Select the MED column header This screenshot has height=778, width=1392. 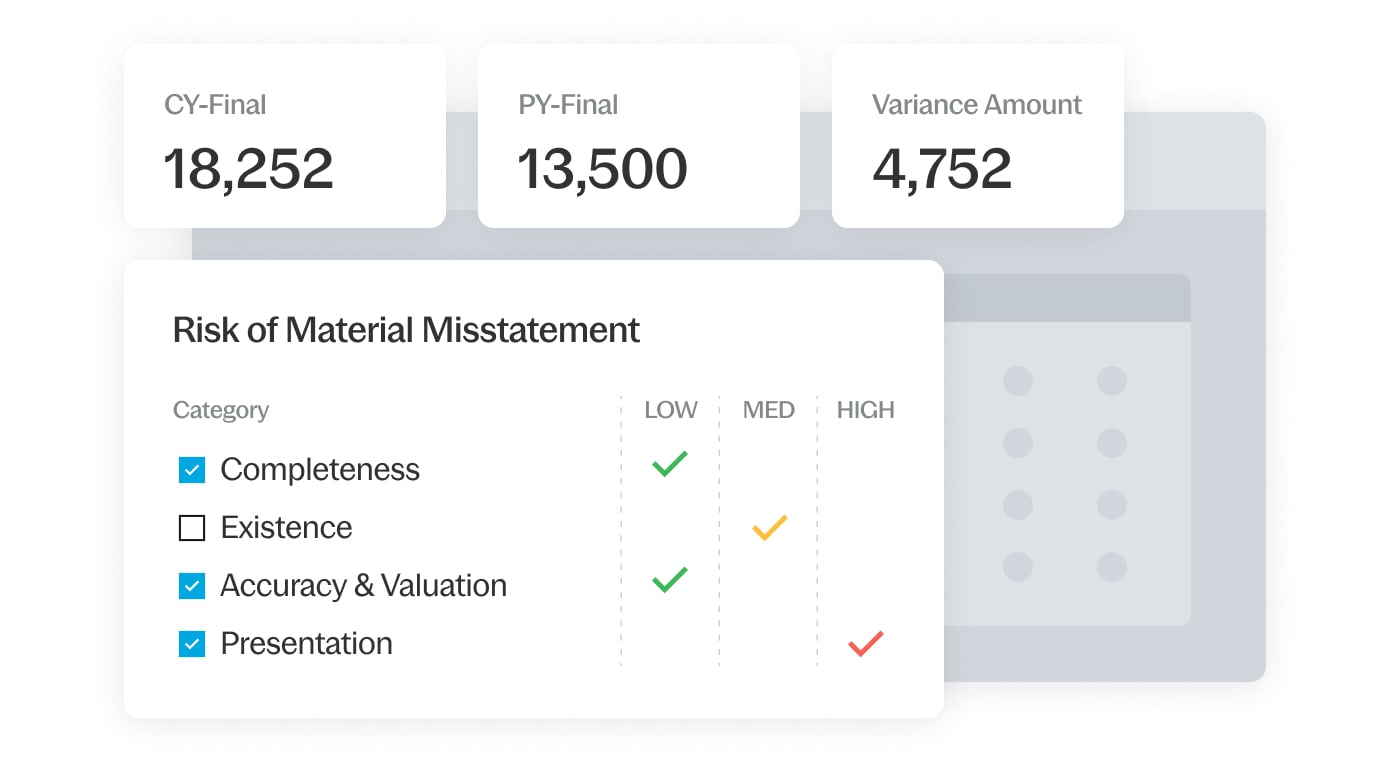click(x=768, y=410)
